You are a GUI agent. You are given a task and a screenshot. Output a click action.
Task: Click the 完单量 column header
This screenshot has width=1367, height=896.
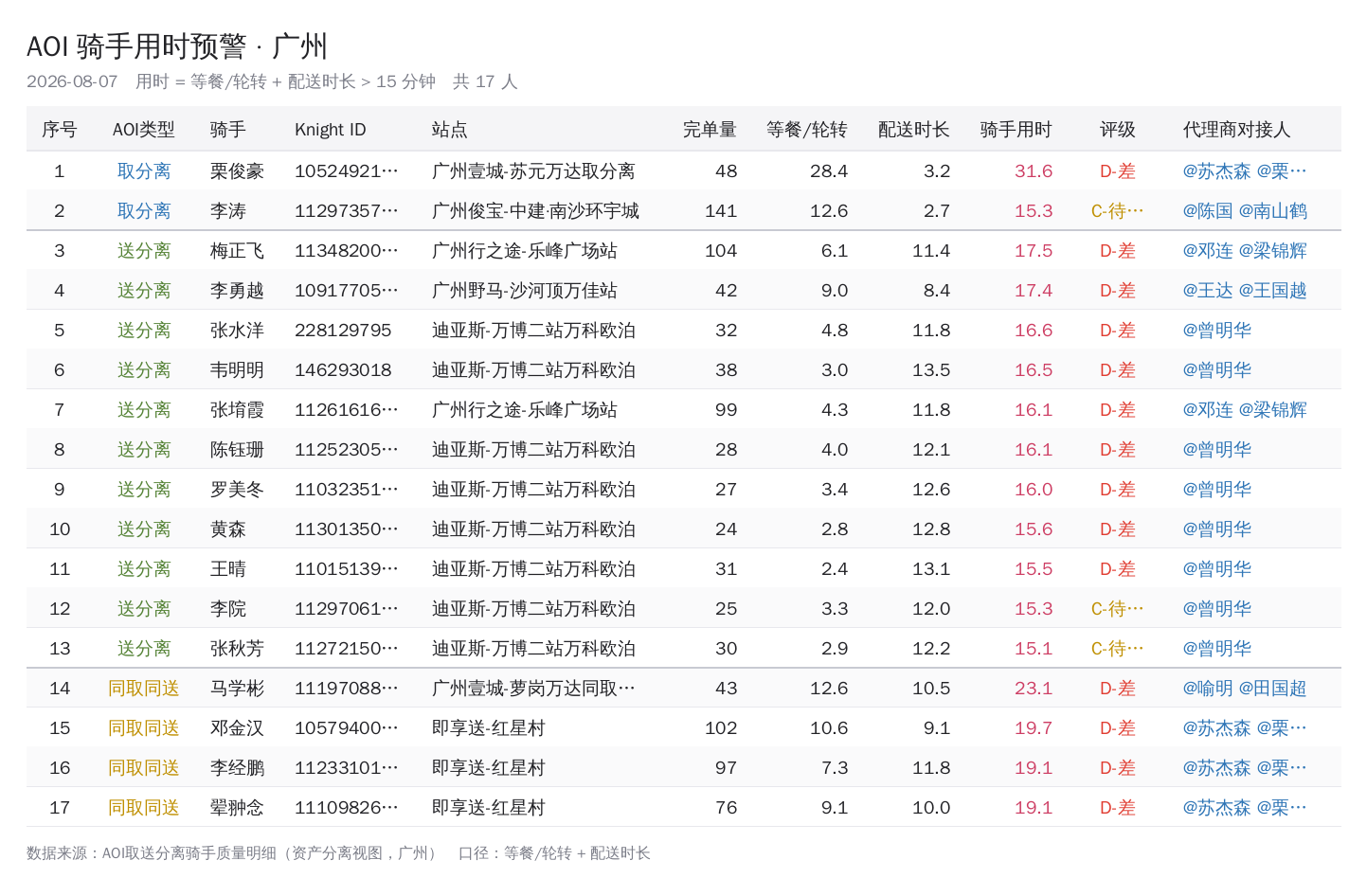point(710,130)
